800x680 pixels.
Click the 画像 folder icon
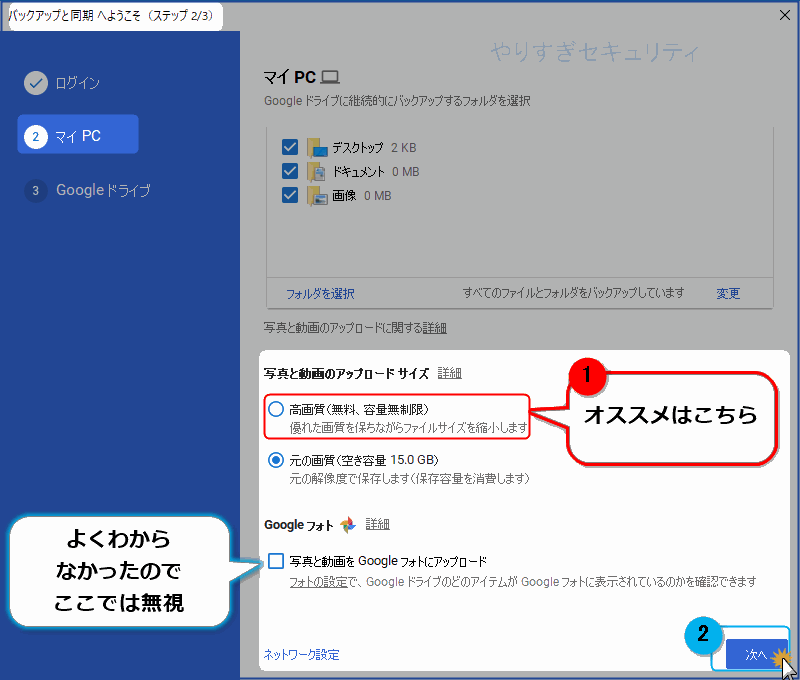(x=317, y=196)
